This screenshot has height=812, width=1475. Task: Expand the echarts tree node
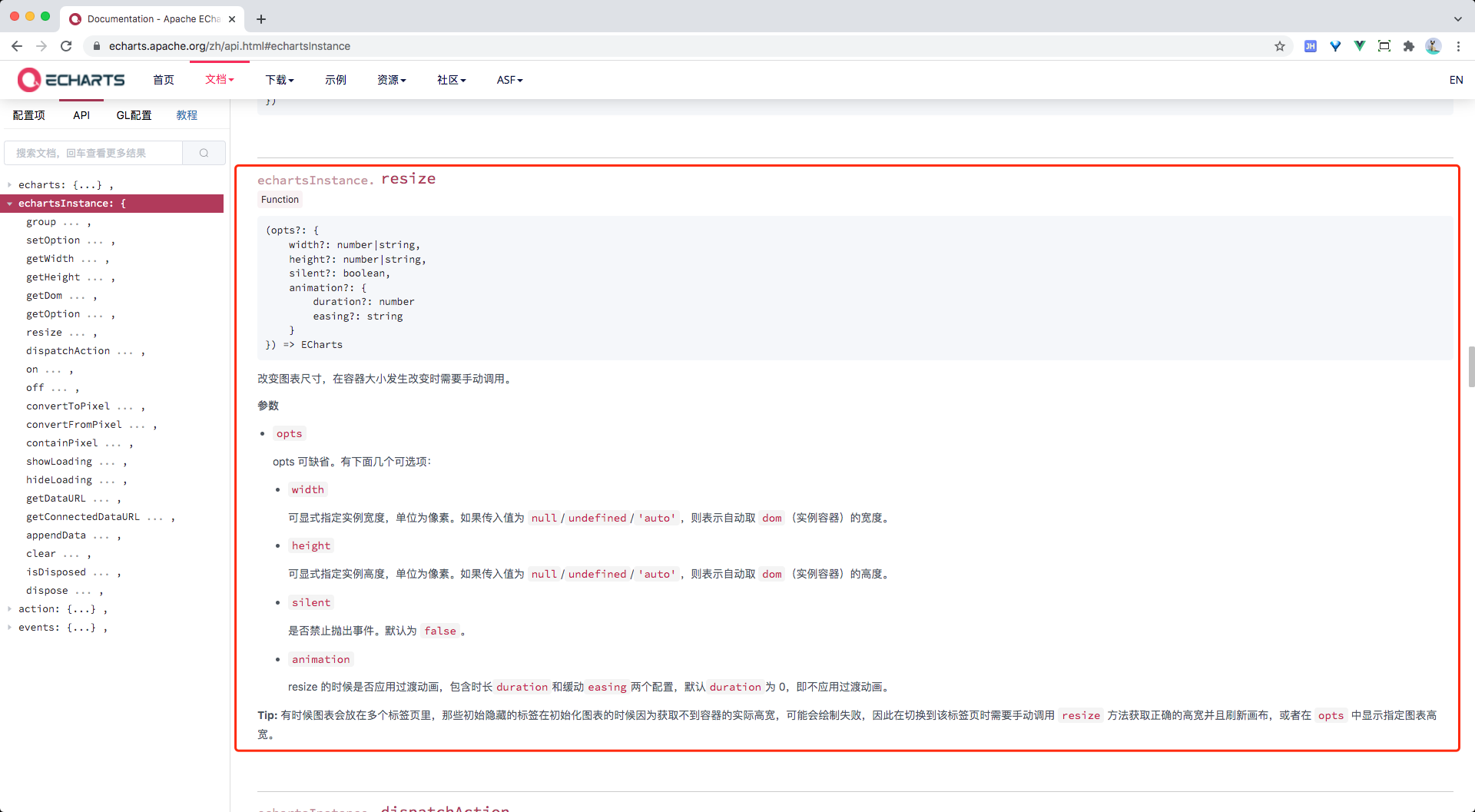pyautogui.click(x=9, y=185)
